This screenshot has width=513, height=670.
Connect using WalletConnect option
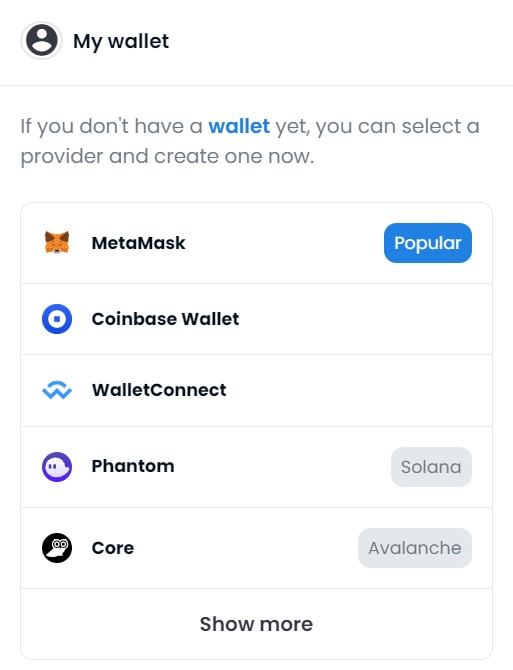coord(256,390)
